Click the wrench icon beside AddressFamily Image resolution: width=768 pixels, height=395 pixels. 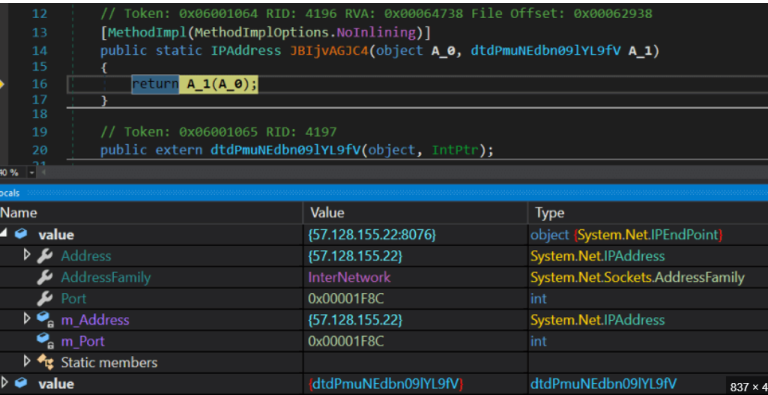click(45, 277)
